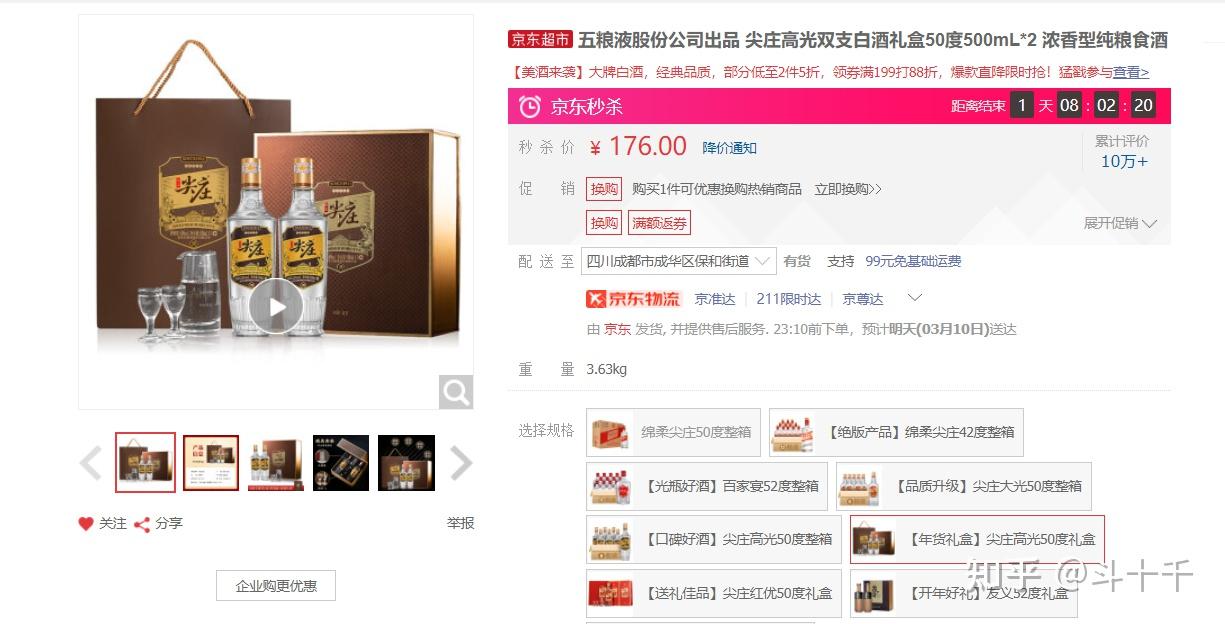Open the delivery address dropdown 四川成都市成华区
The image size is (1225, 624).
[x=679, y=261]
